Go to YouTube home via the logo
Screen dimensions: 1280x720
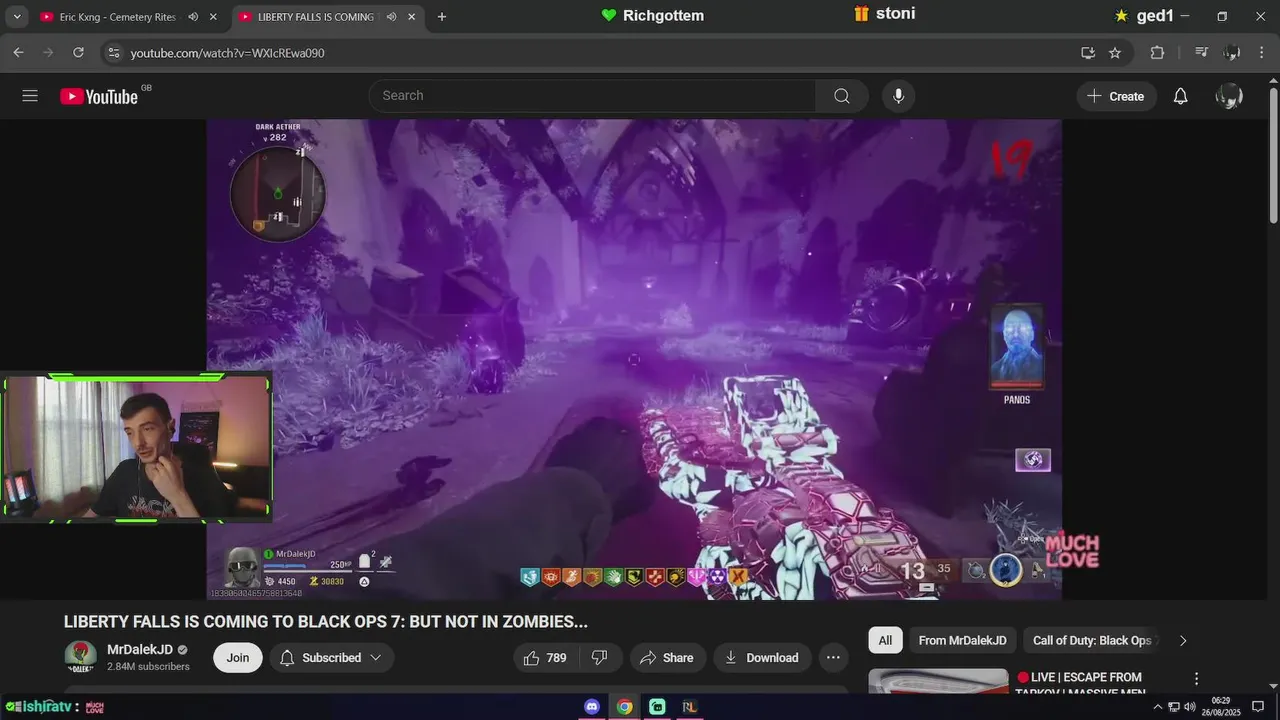(x=99, y=96)
